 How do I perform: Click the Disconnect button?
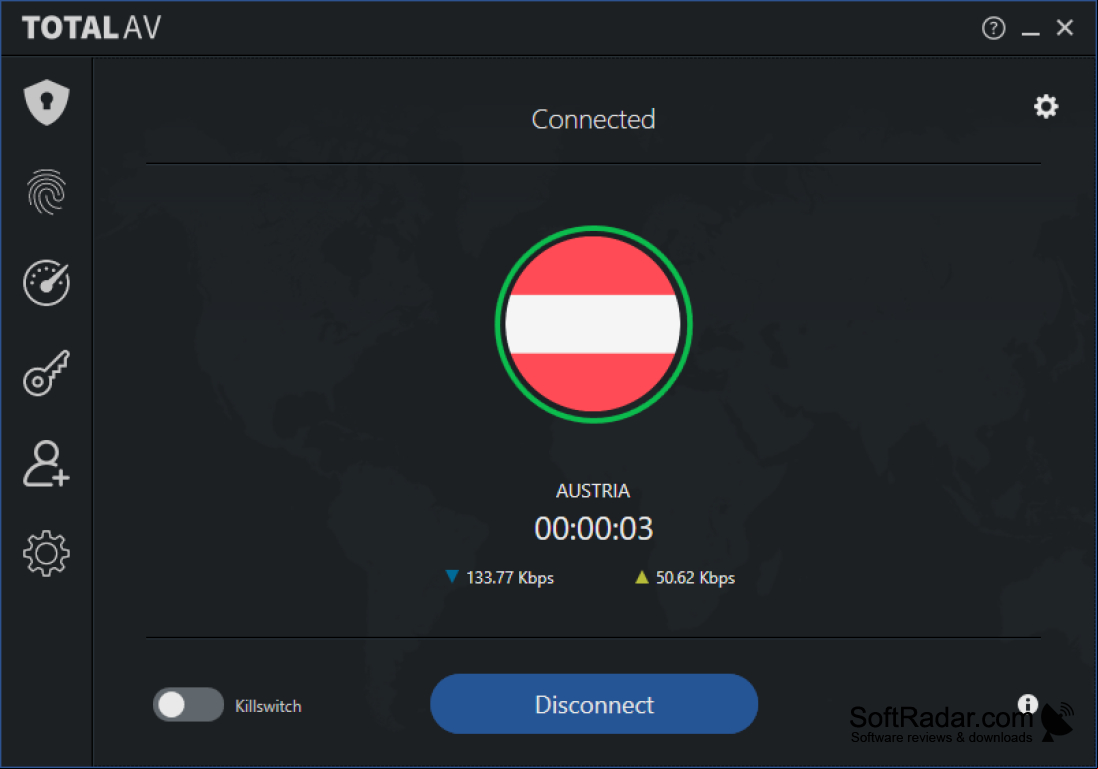[594, 704]
